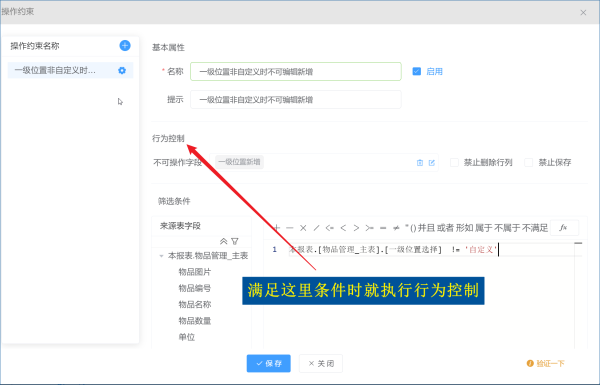Add a new operation constraint with plus icon
The width and height of the screenshot is (600, 385).
coord(125,46)
